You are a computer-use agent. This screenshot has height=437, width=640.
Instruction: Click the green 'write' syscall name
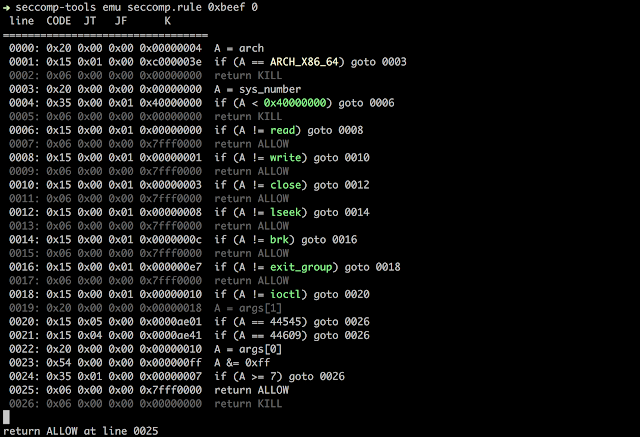(x=285, y=157)
